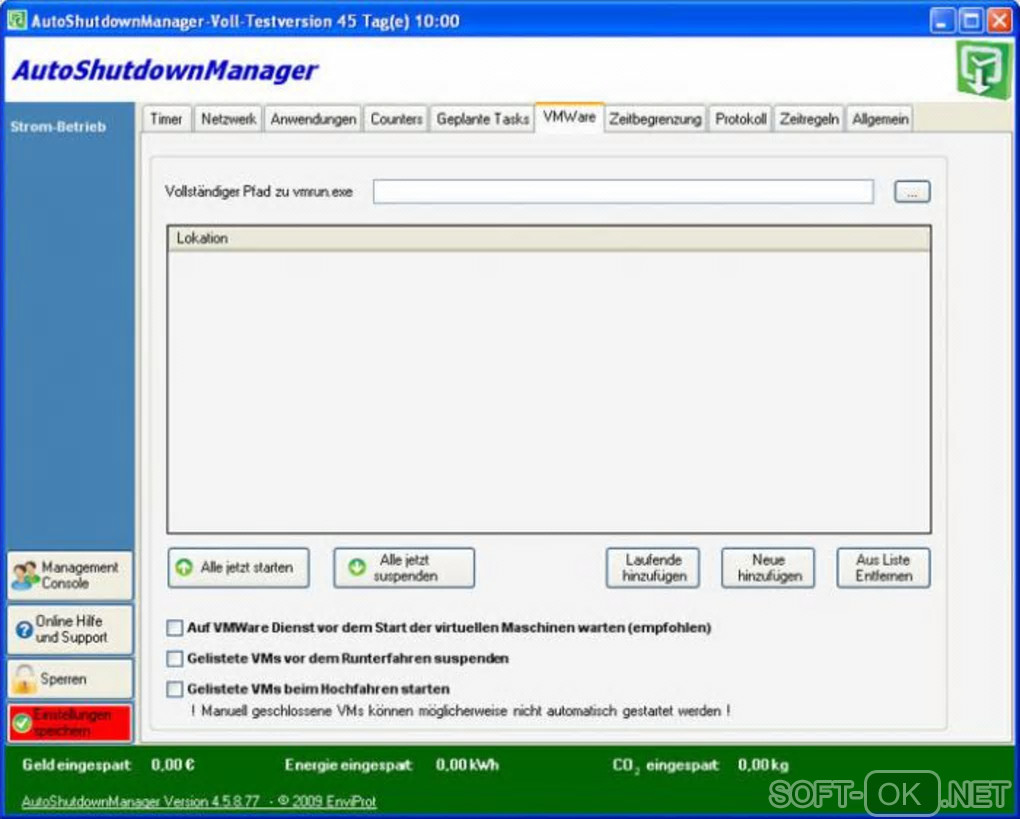The height and width of the screenshot is (819, 1020).
Task: Toggle Gelistete VMs vor dem Runterfahren suspenden
Action: [x=174, y=658]
